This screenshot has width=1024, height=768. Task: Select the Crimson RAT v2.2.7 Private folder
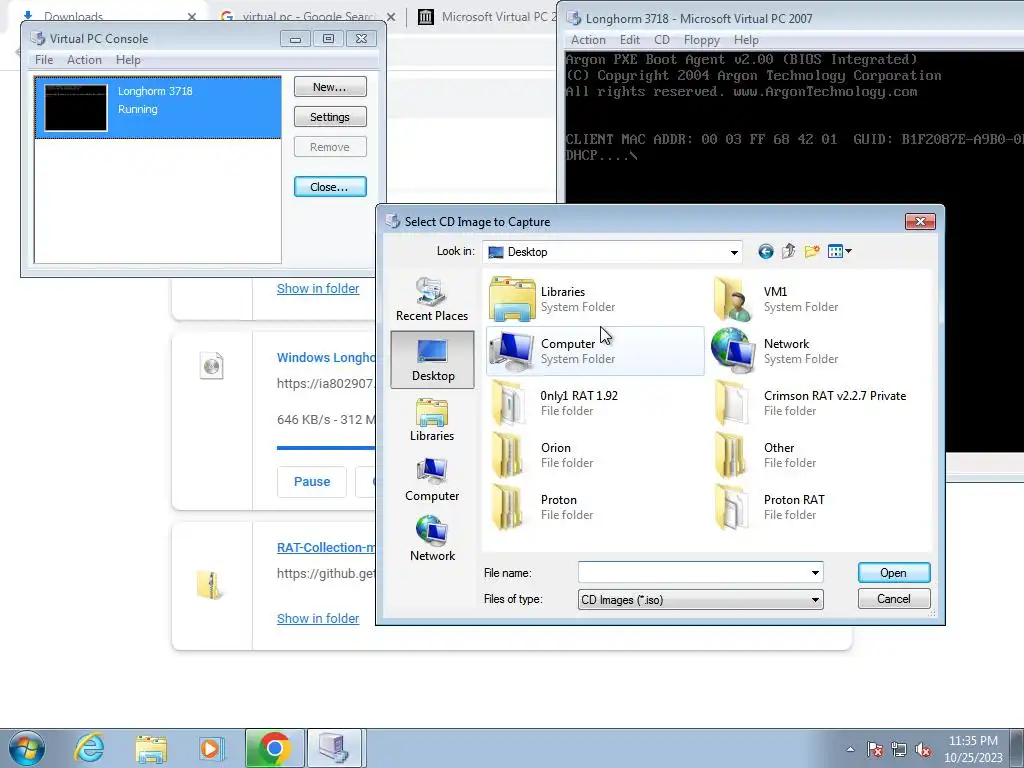click(818, 403)
